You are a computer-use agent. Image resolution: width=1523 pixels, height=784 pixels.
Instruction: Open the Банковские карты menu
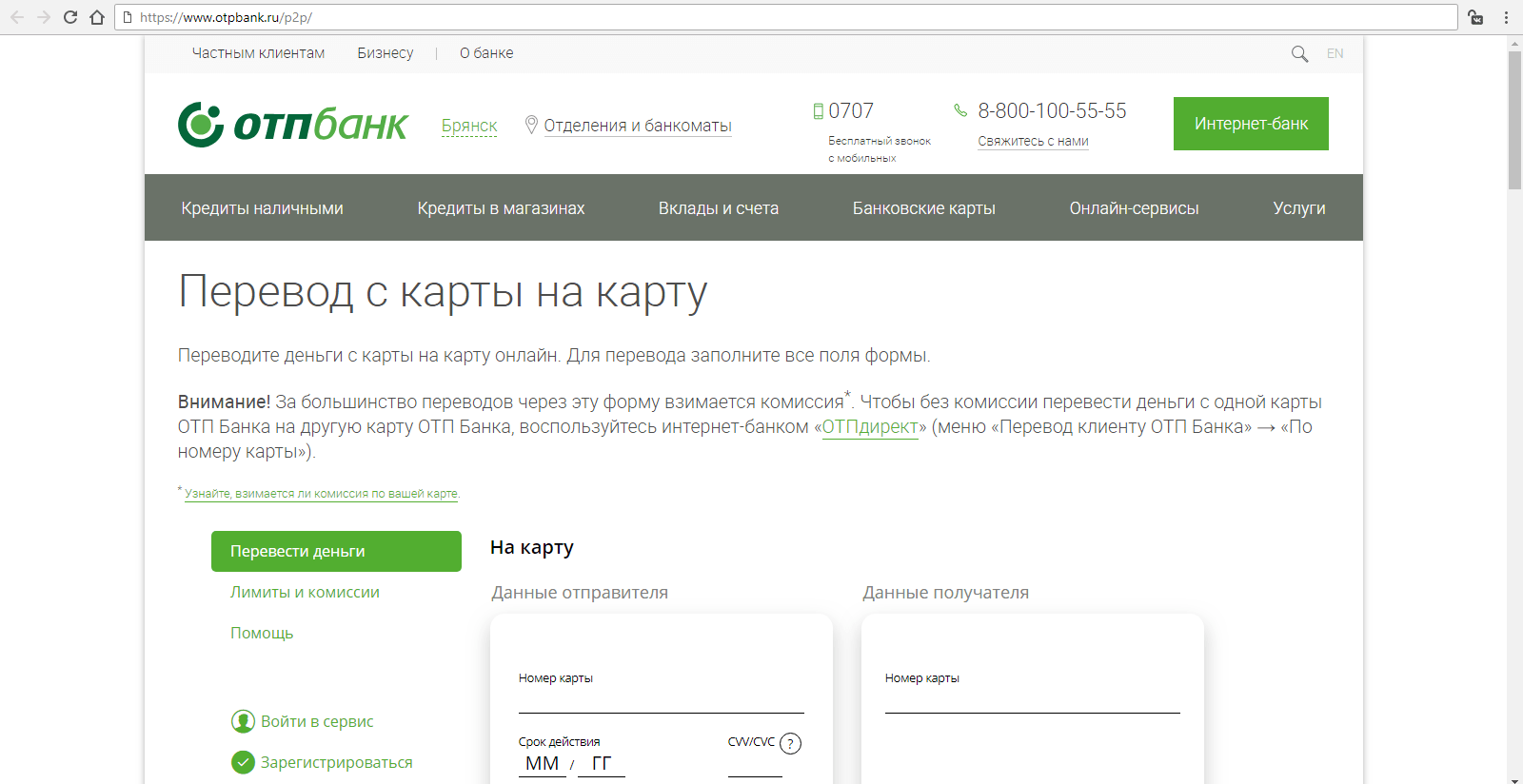click(x=923, y=208)
